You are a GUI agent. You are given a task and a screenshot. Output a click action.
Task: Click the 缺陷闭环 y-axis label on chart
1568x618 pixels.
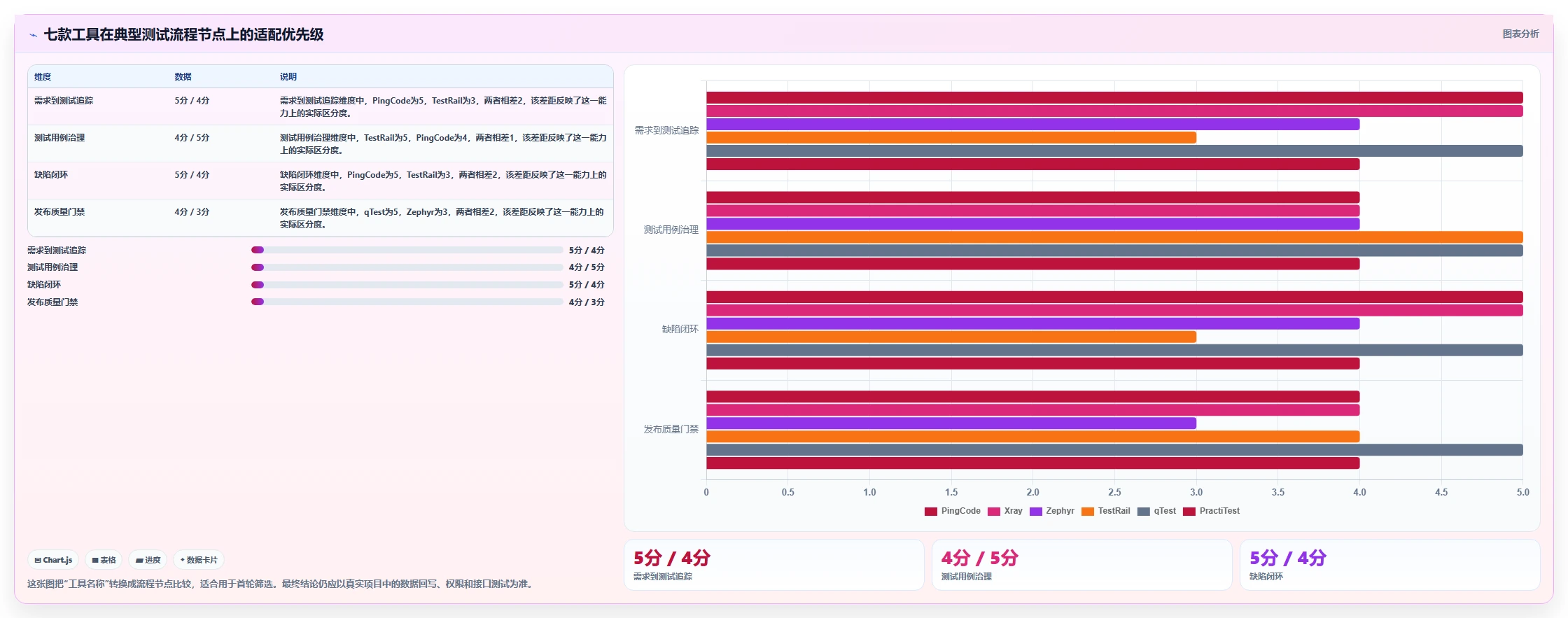(x=680, y=329)
